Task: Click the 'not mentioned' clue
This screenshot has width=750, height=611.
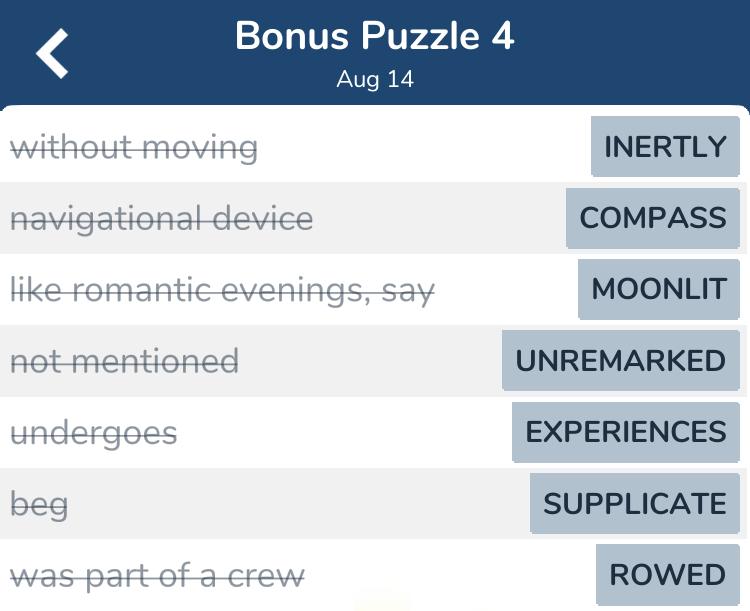Action: (124, 361)
